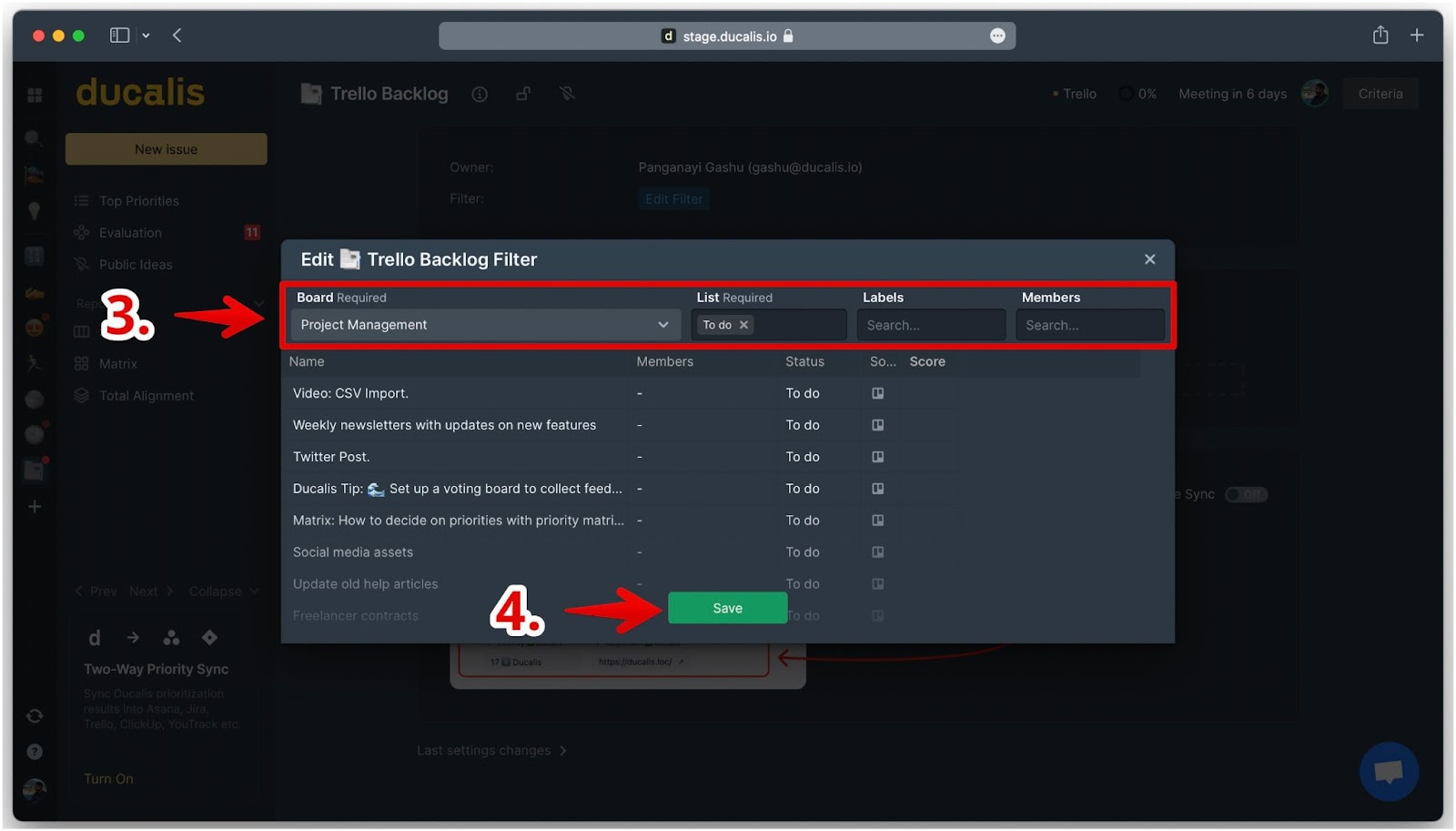Focus the Labels search field
Screen dimensions: 1456x831
pyautogui.click(x=930, y=325)
